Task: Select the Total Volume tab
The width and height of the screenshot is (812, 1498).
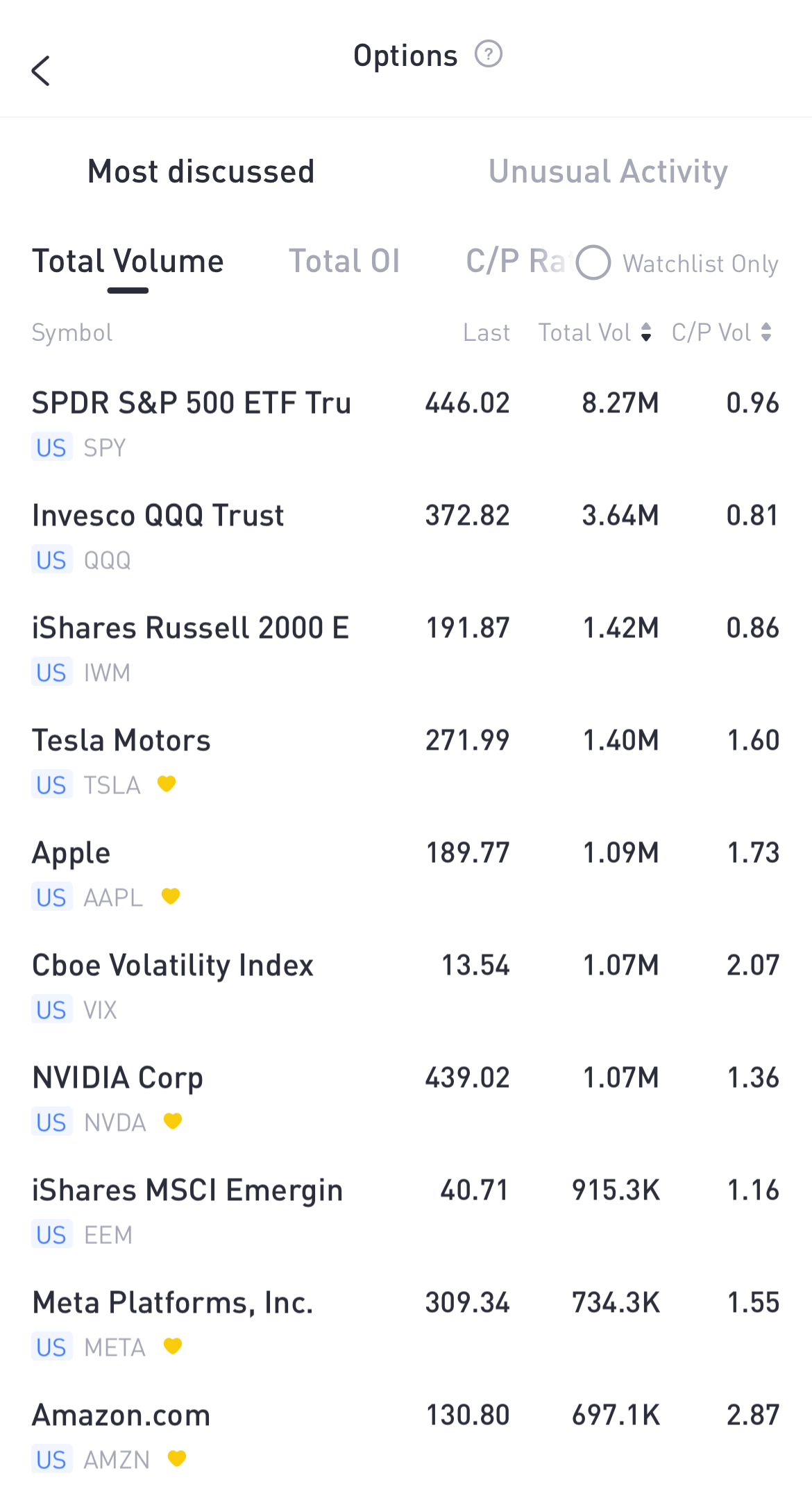Action: [128, 262]
